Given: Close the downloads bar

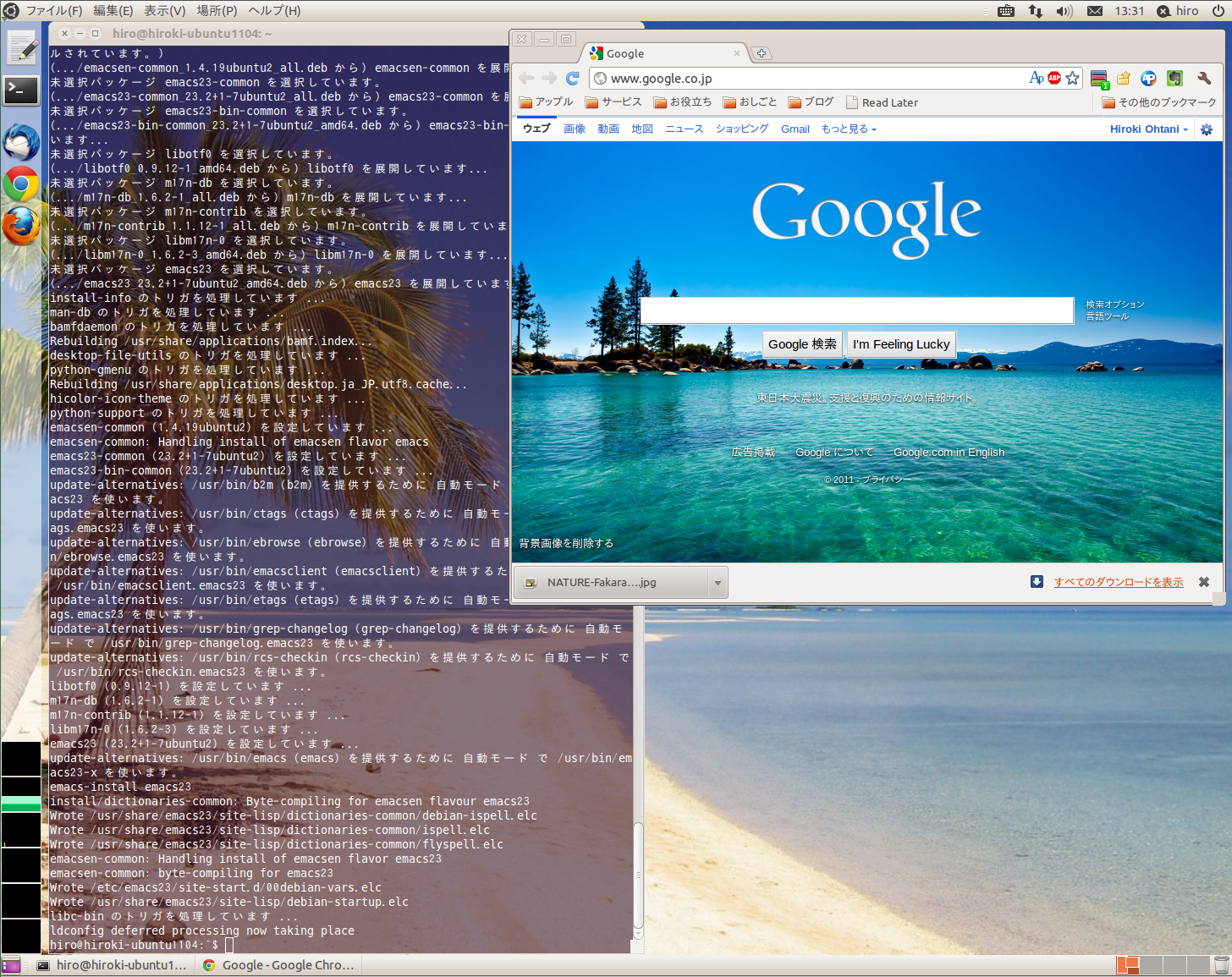Looking at the screenshot, I should point(1204,582).
